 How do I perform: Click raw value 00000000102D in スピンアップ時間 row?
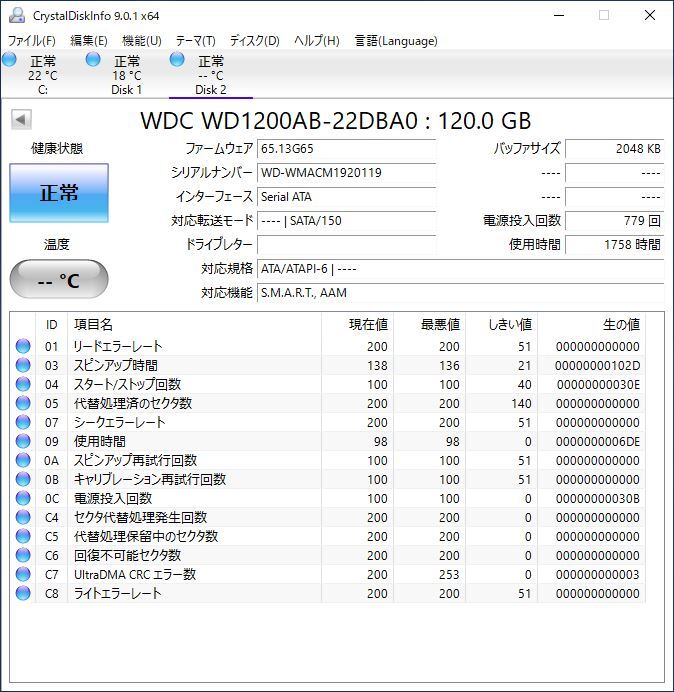pos(598,365)
